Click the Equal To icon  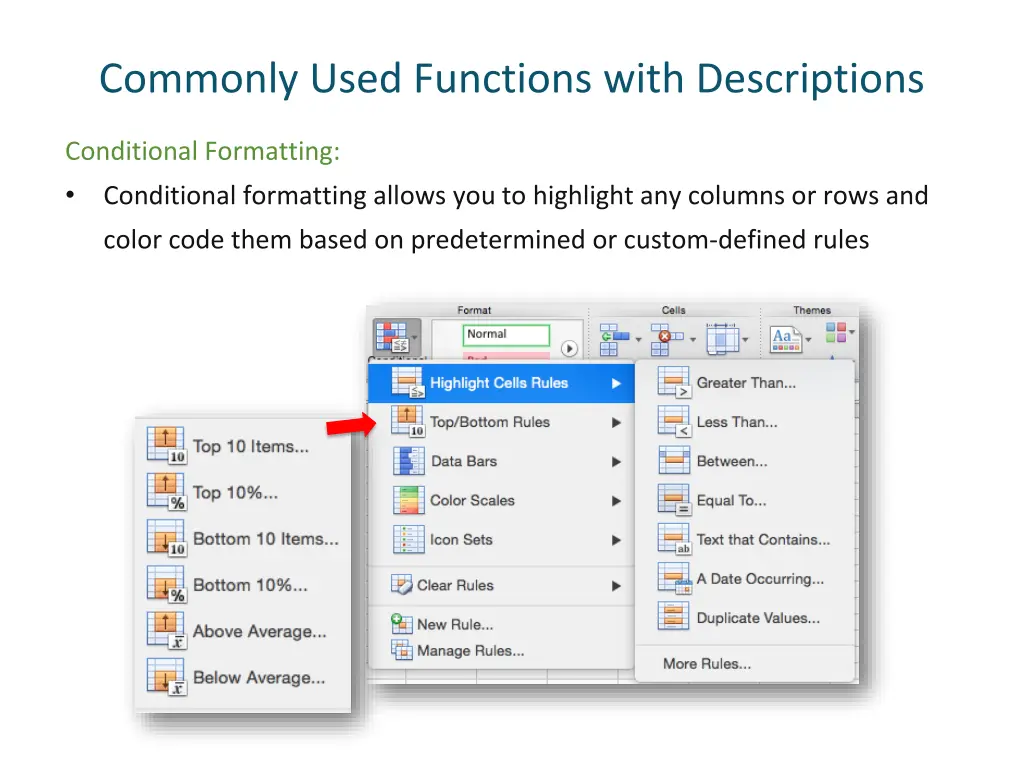(674, 500)
